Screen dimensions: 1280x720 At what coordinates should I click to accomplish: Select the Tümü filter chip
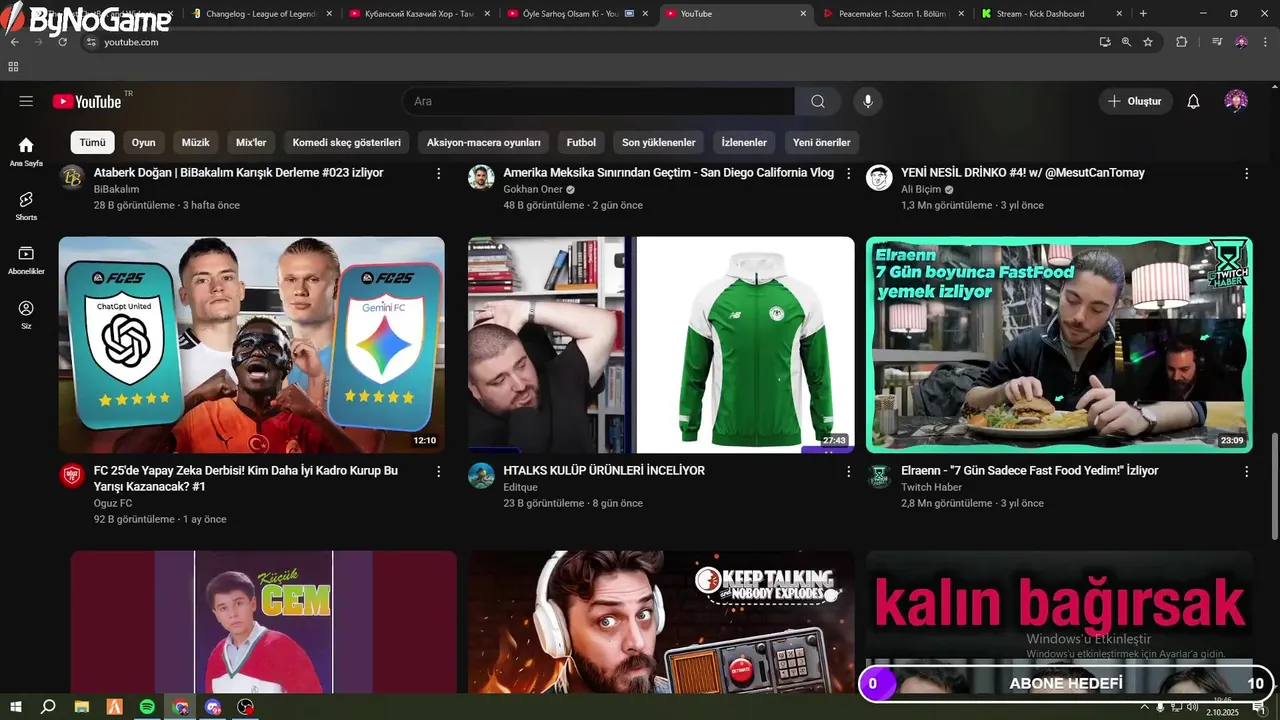92,142
